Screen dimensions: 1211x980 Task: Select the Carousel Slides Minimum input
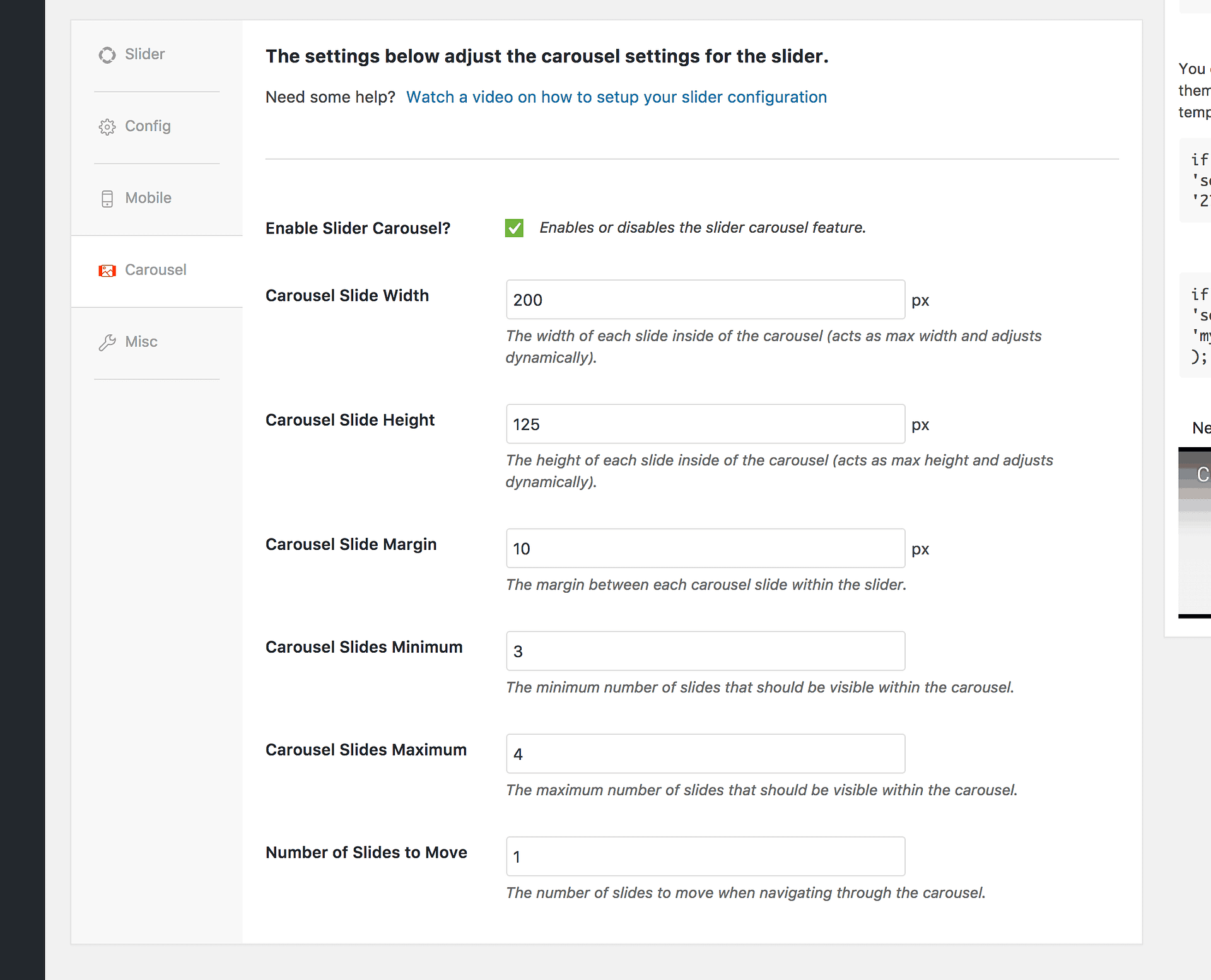point(705,651)
